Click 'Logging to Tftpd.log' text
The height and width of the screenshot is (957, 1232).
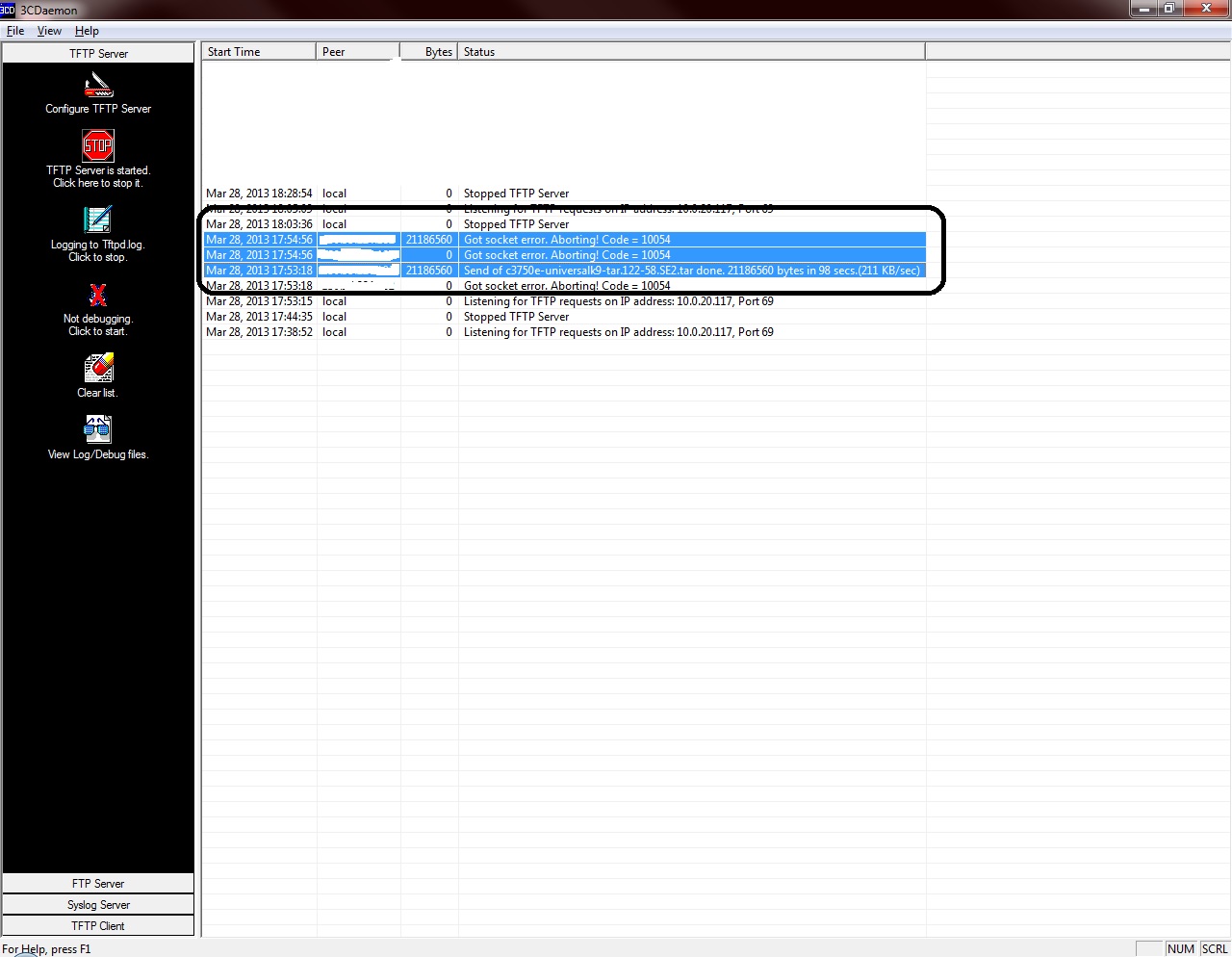point(97,245)
